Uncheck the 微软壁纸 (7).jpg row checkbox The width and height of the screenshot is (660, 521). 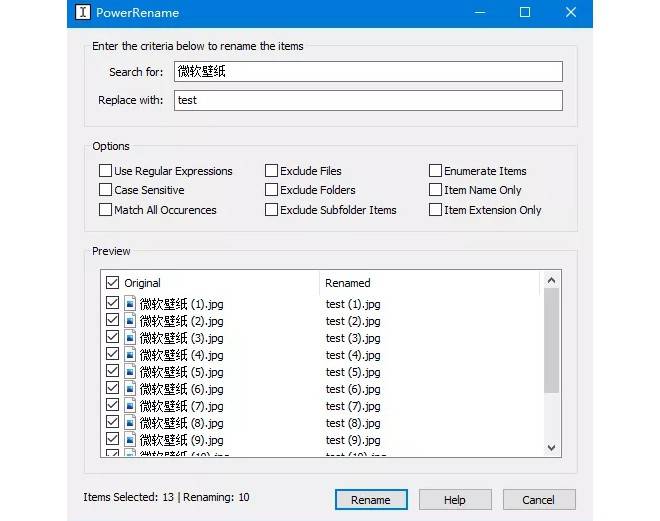[x=112, y=405]
